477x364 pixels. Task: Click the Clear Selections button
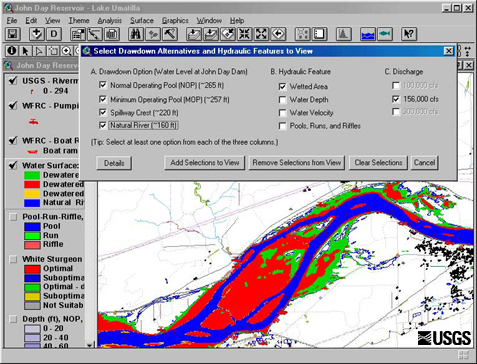[378, 163]
